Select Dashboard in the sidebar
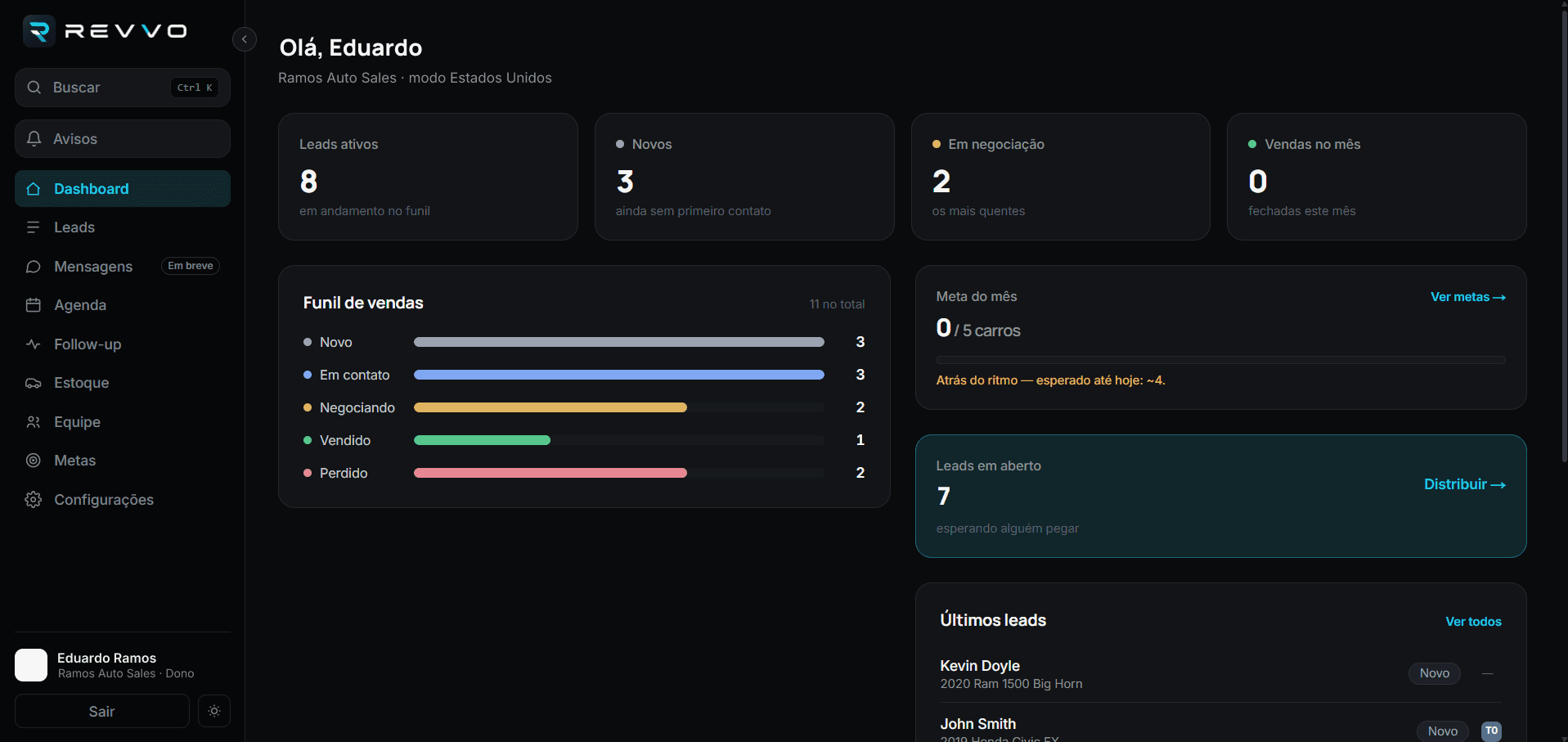 click(x=123, y=189)
